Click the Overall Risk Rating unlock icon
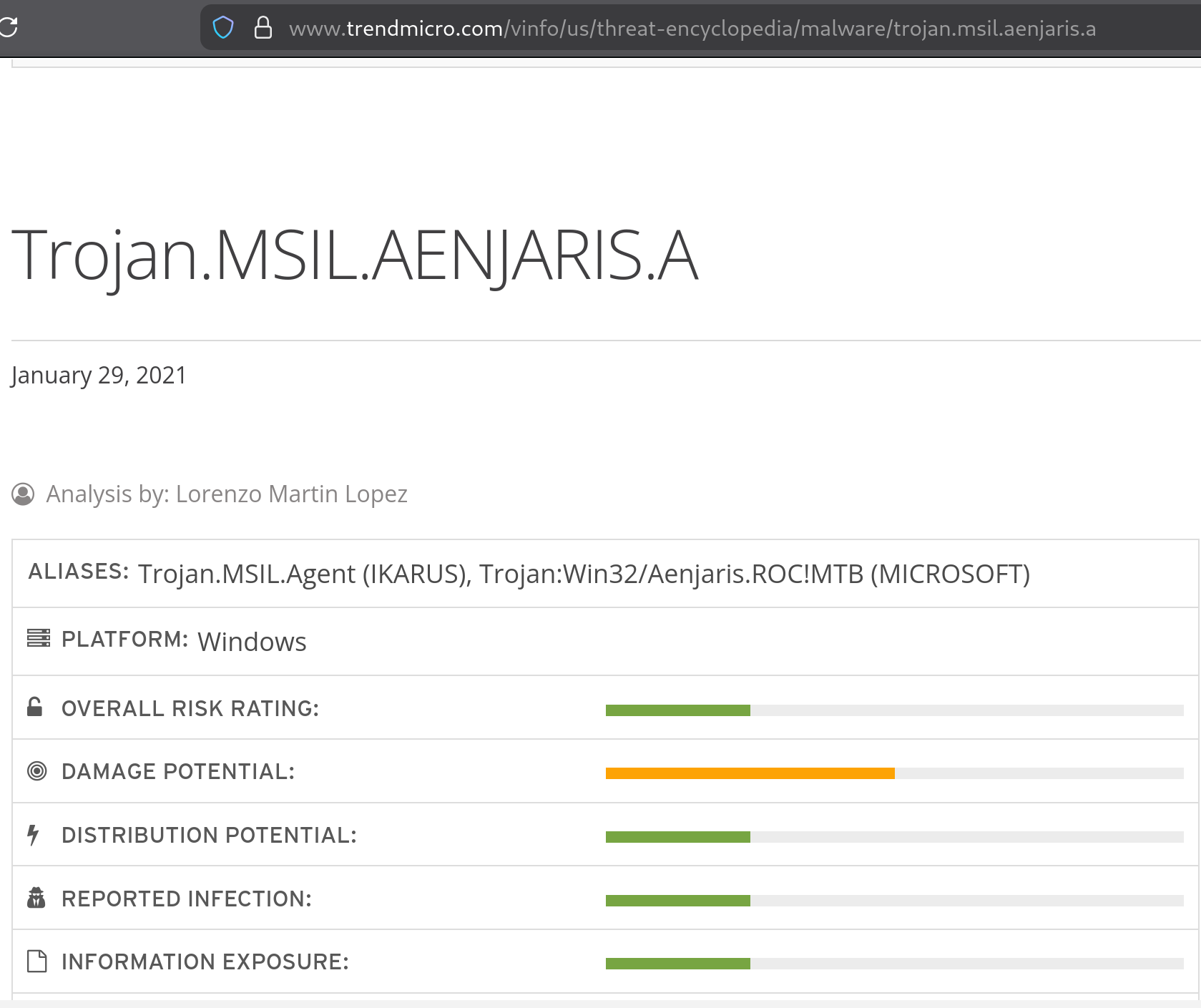The image size is (1201, 1008). pos(34,707)
